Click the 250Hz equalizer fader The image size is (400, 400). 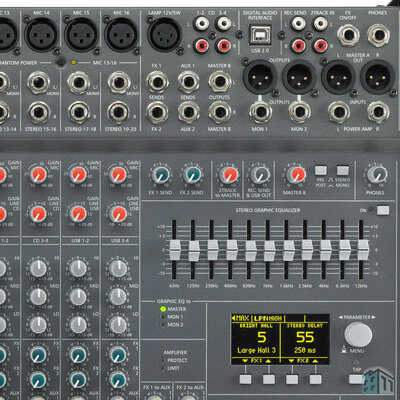click(213, 250)
